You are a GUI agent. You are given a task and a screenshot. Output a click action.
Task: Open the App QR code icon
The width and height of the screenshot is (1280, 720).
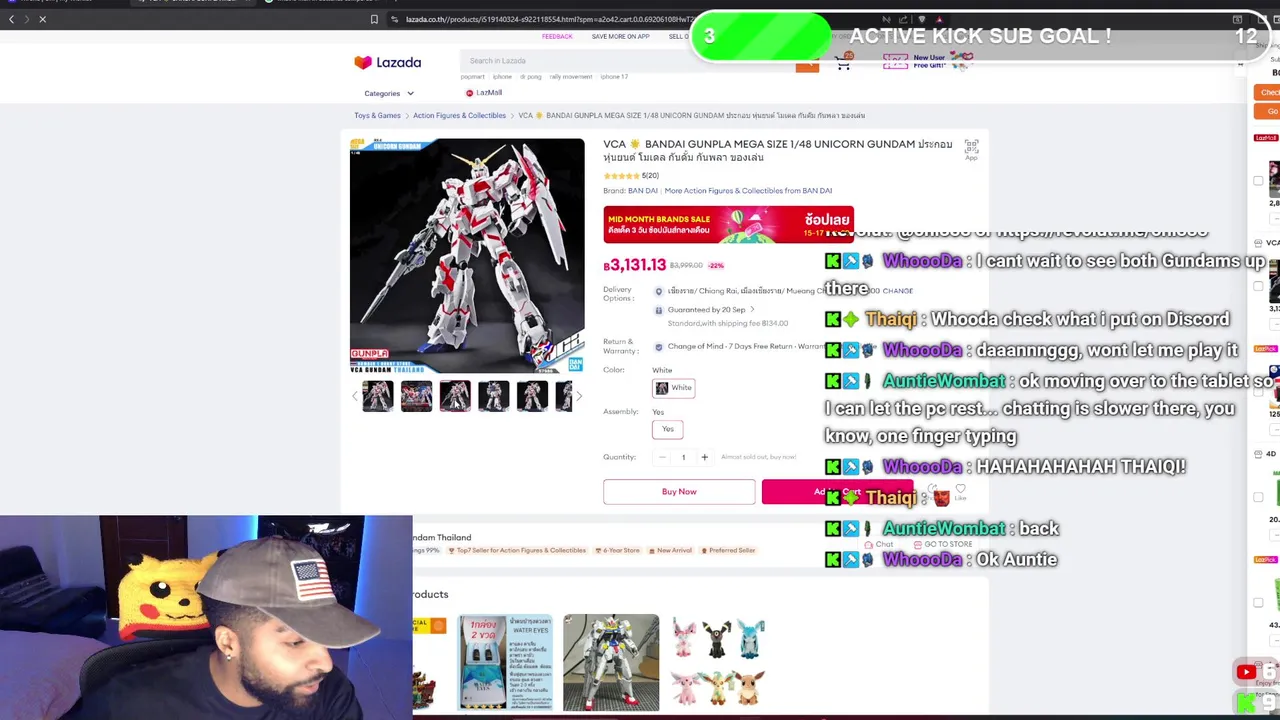(x=971, y=149)
